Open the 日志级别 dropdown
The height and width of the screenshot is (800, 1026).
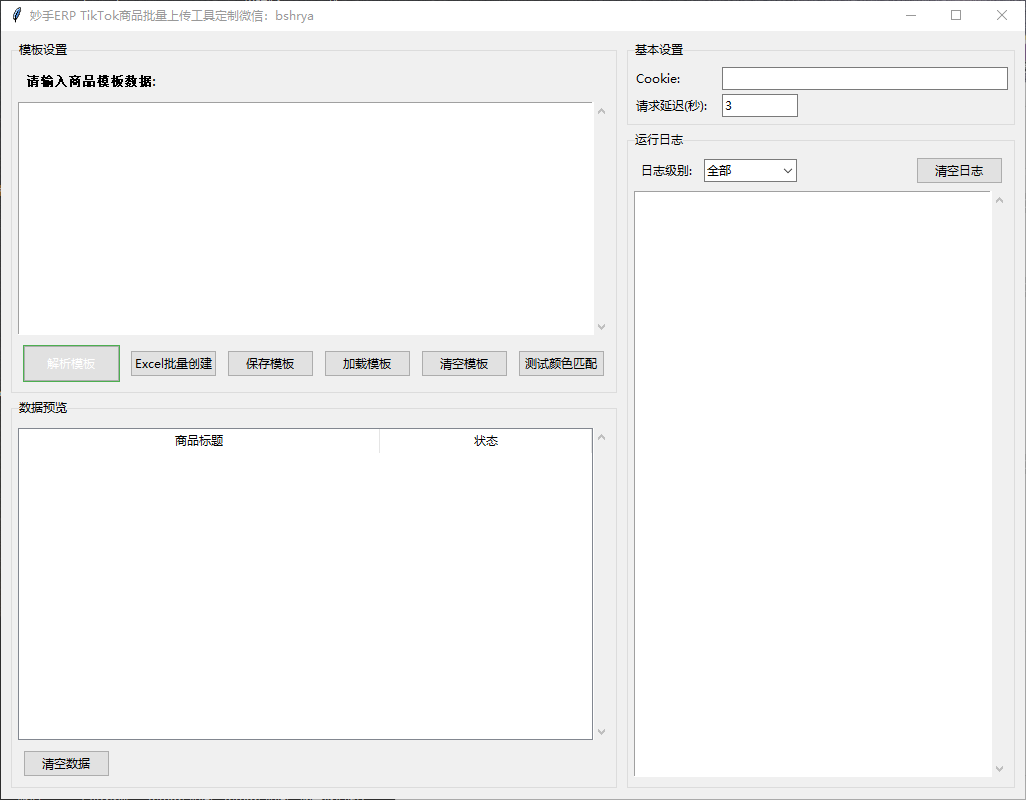pos(750,171)
